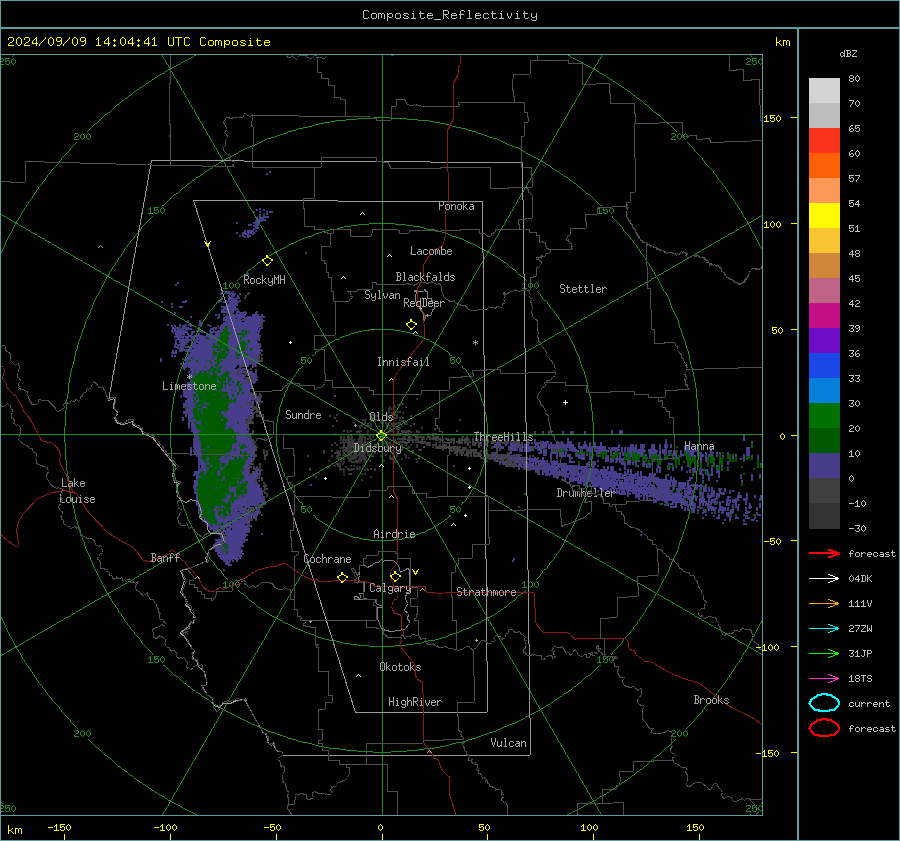This screenshot has width=900, height=841.
Task: Select the slate purple 0-10 dBZ swatch
Action: (x=824, y=466)
